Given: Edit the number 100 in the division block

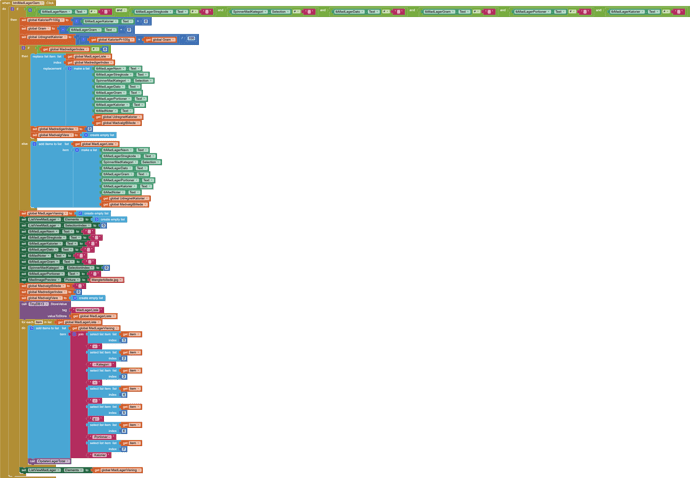Looking at the screenshot, I should [x=191, y=39].
